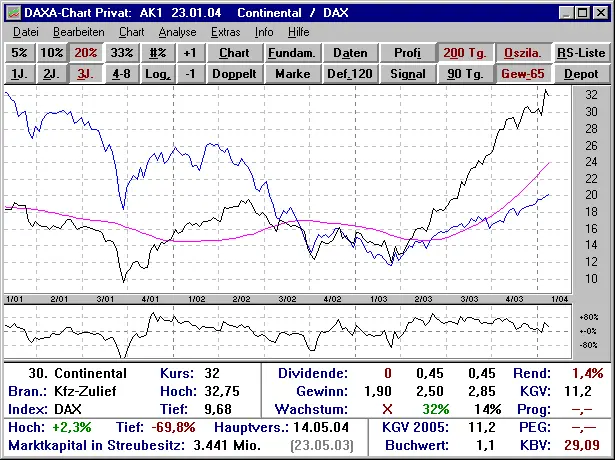The image size is (615, 460).
Task: Toggle the 90 Tg. moving average
Action: pos(465,74)
